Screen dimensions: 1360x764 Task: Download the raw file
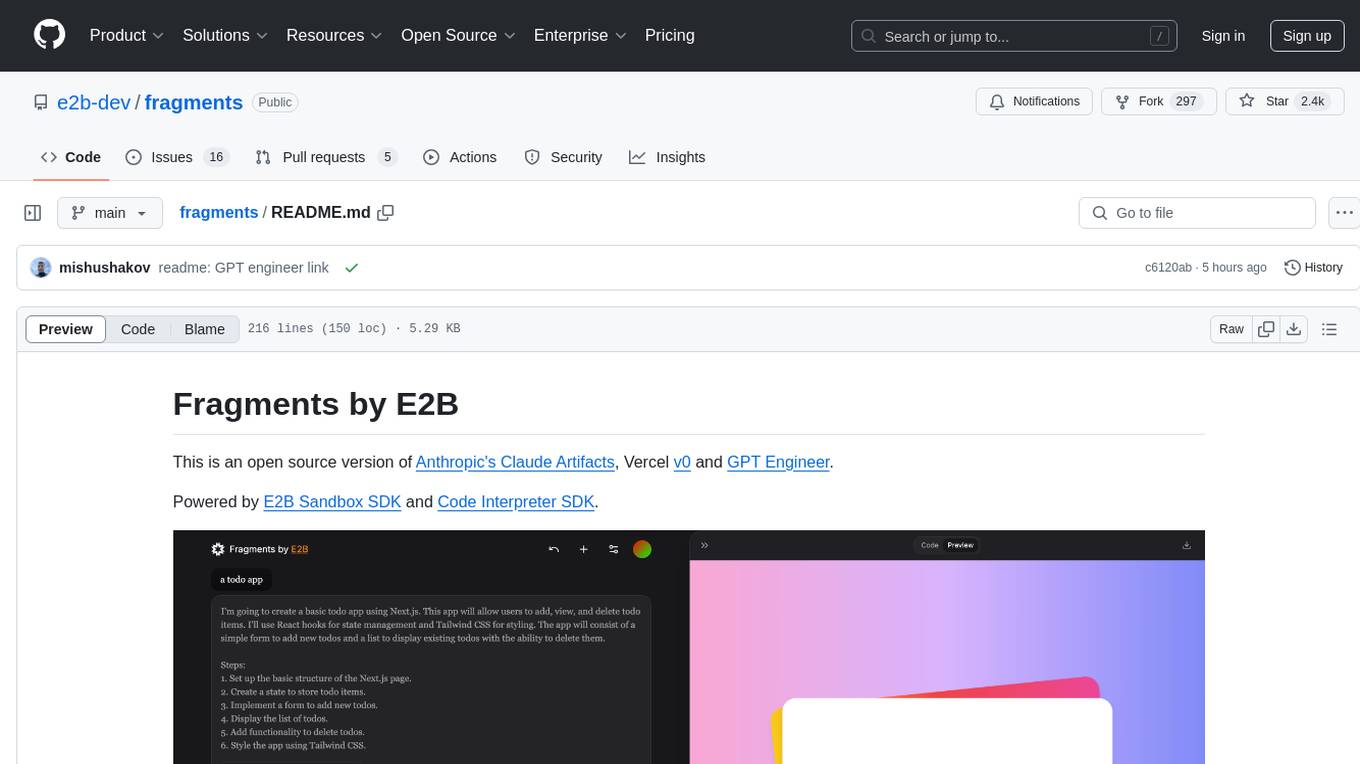1294,329
